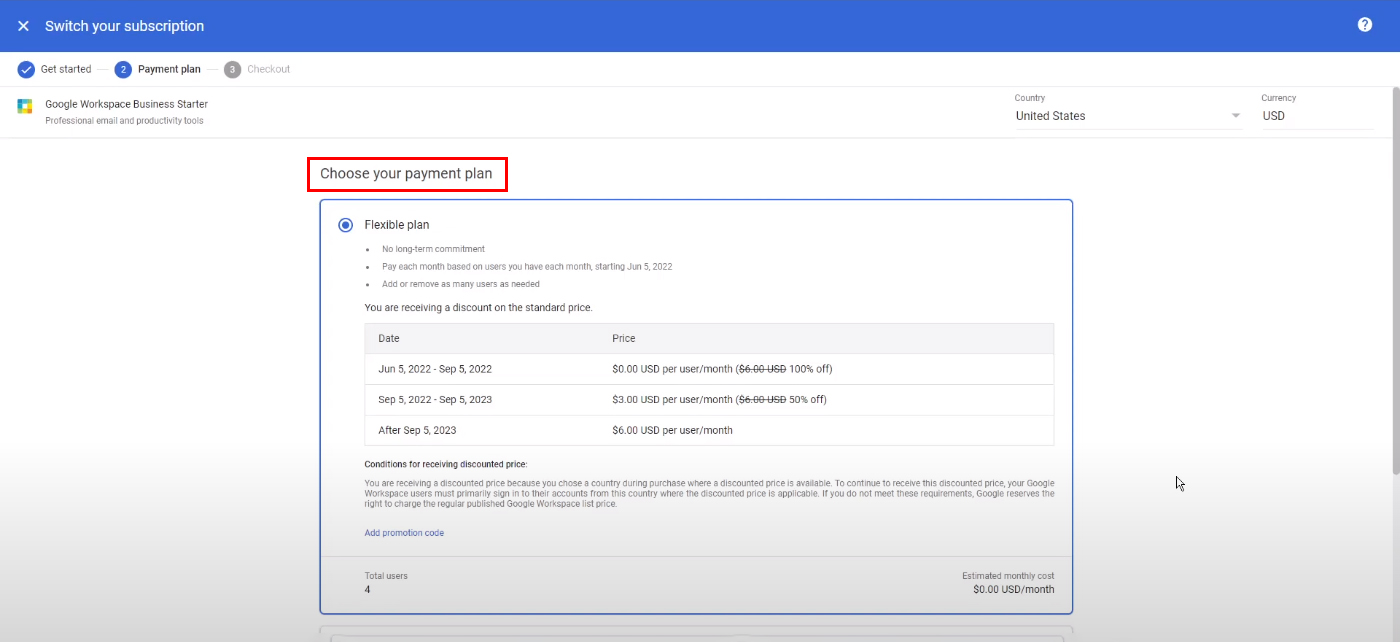Click the Date column header
Screen dimensions: 1400x642
point(389,339)
